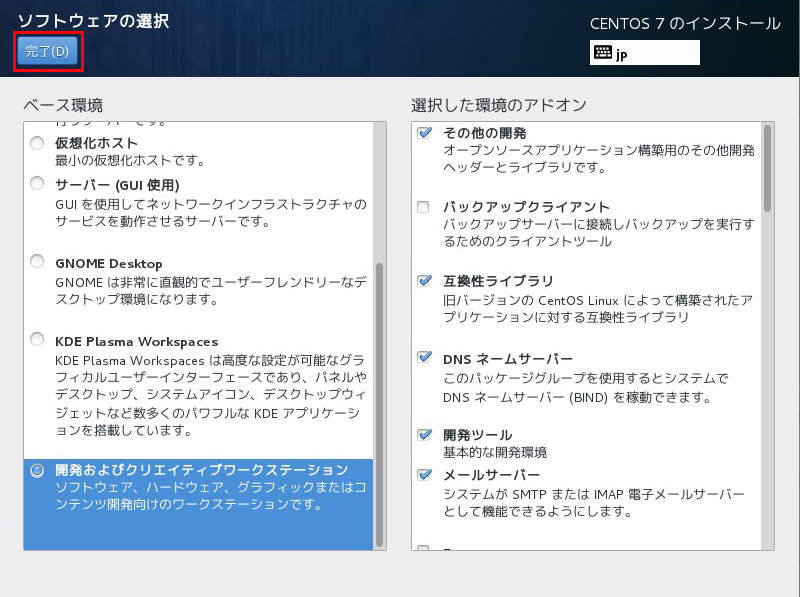The height and width of the screenshot is (597, 800).
Task: Select the 仮想化ホスト radio button
Action: tap(37, 143)
